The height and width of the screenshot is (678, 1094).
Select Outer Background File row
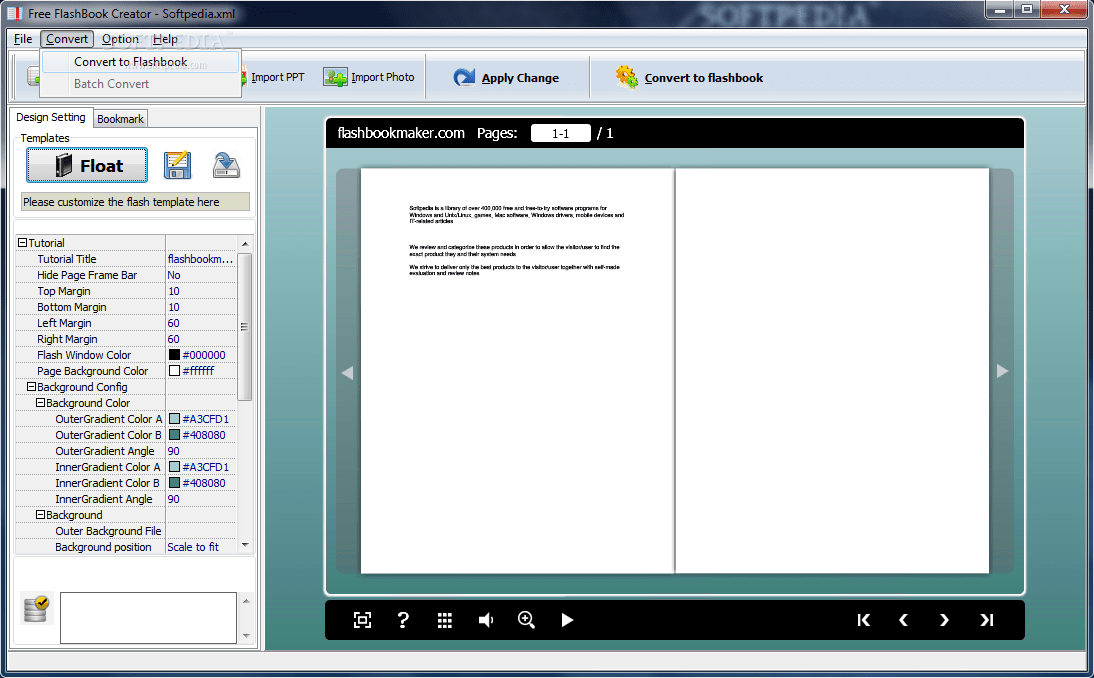point(126,531)
